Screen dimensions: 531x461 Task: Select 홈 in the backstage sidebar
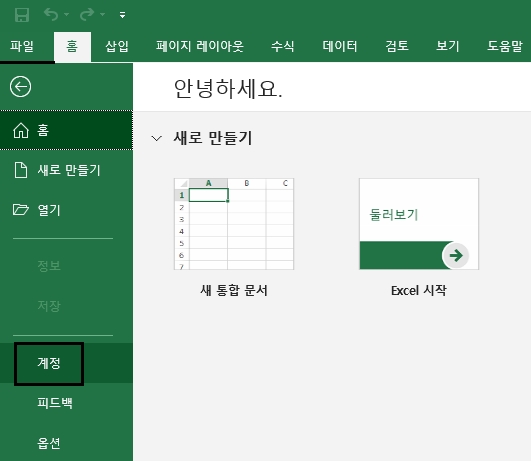pyautogui.click(x=66, y=130)
